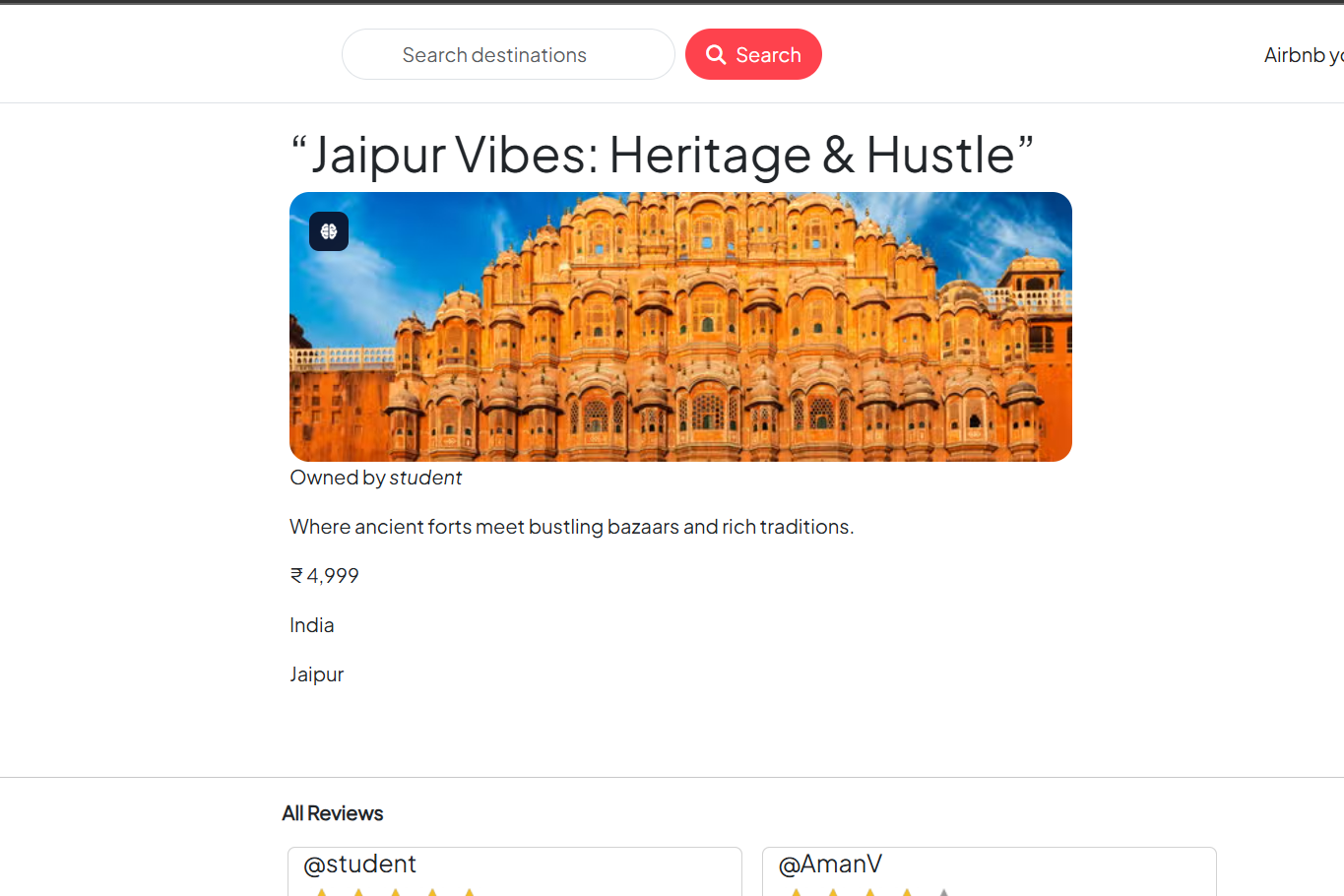Click the price ₹ 4,999
1344x896 pixels.
point(324,576)
